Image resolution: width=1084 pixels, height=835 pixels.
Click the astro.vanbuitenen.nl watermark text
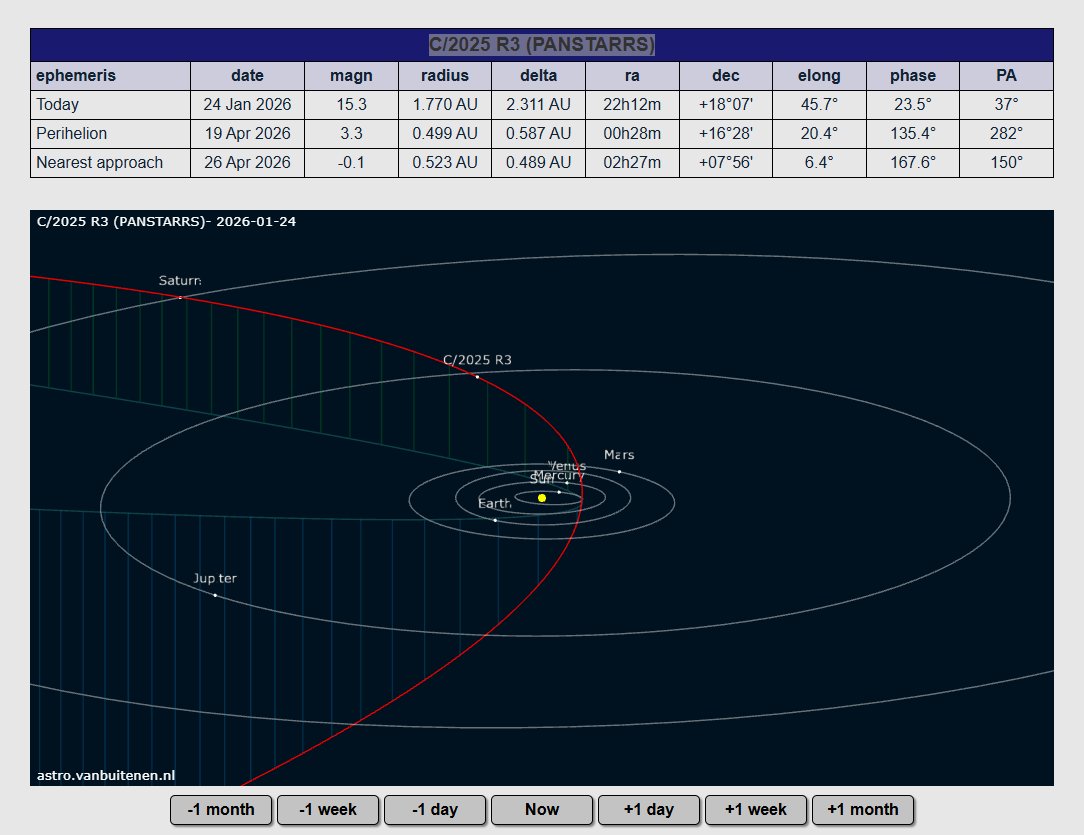106,774
